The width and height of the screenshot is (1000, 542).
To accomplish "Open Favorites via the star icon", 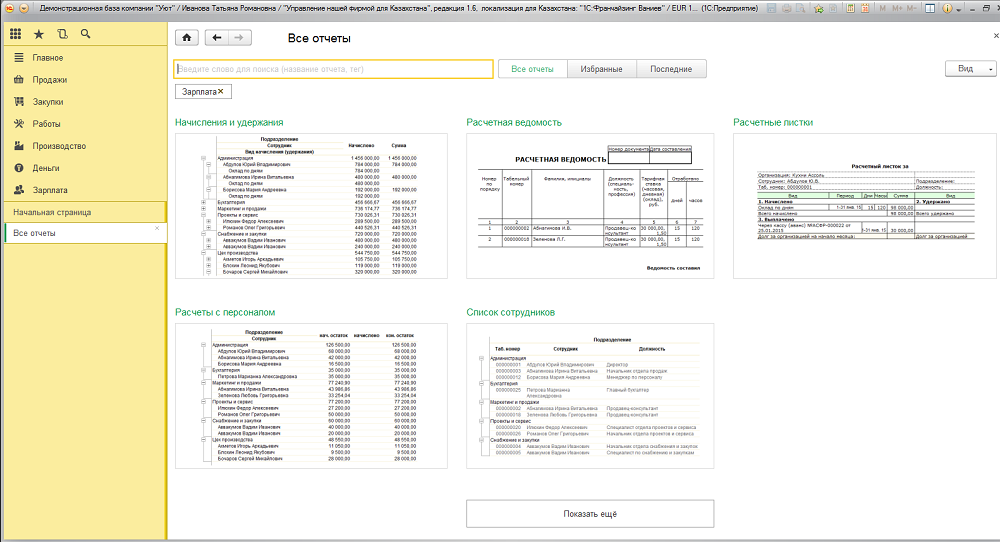I will pyautogui.click(x=39, y=34).
